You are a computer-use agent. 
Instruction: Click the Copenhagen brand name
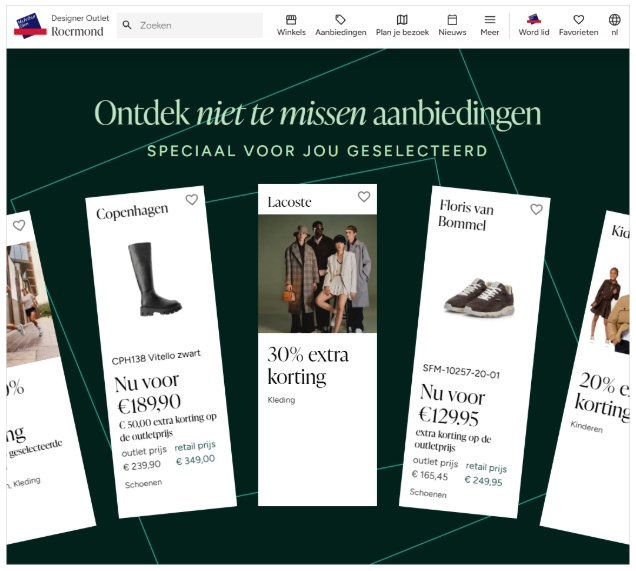click(132, 212)
